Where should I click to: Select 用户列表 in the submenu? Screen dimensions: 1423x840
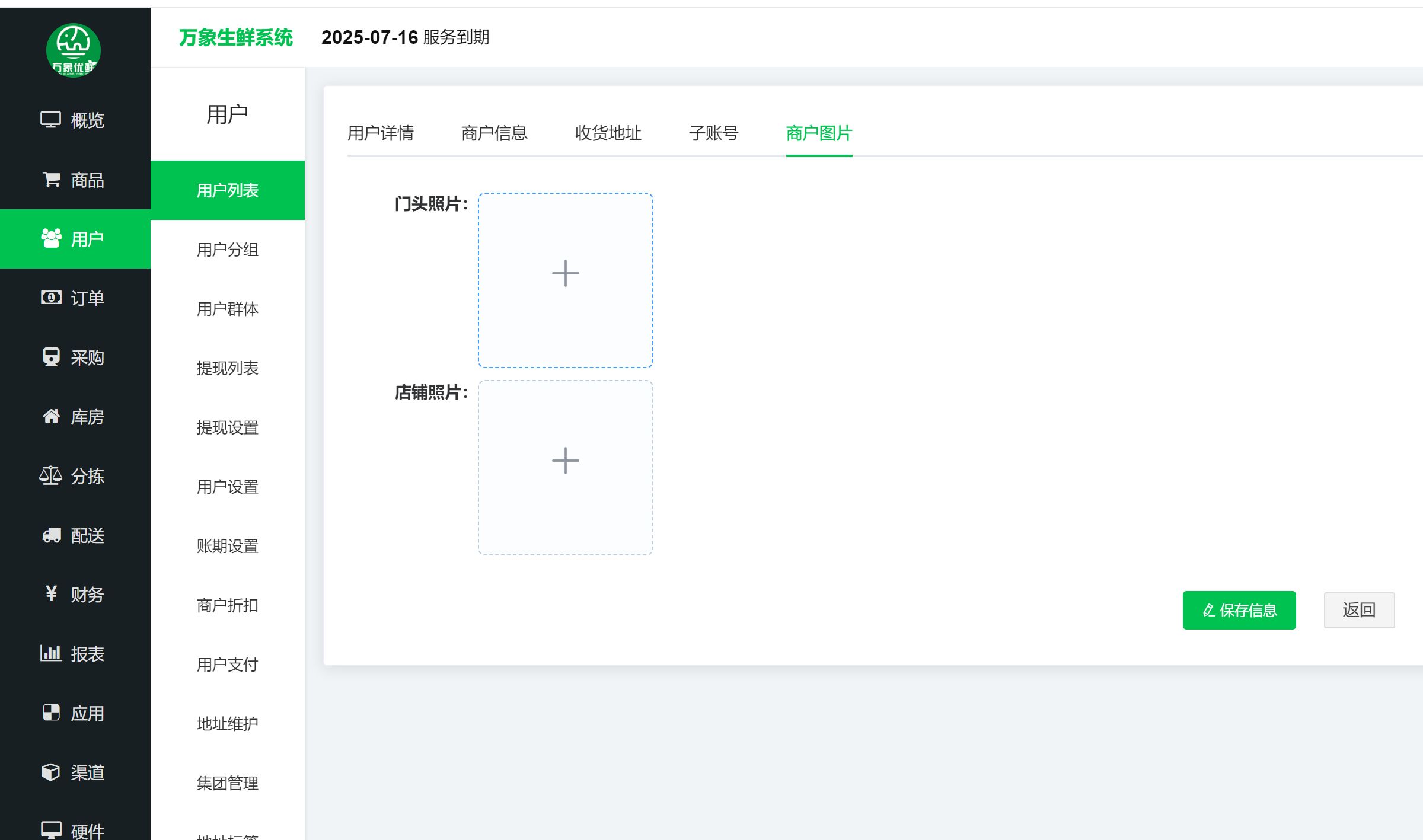point(228,190)
